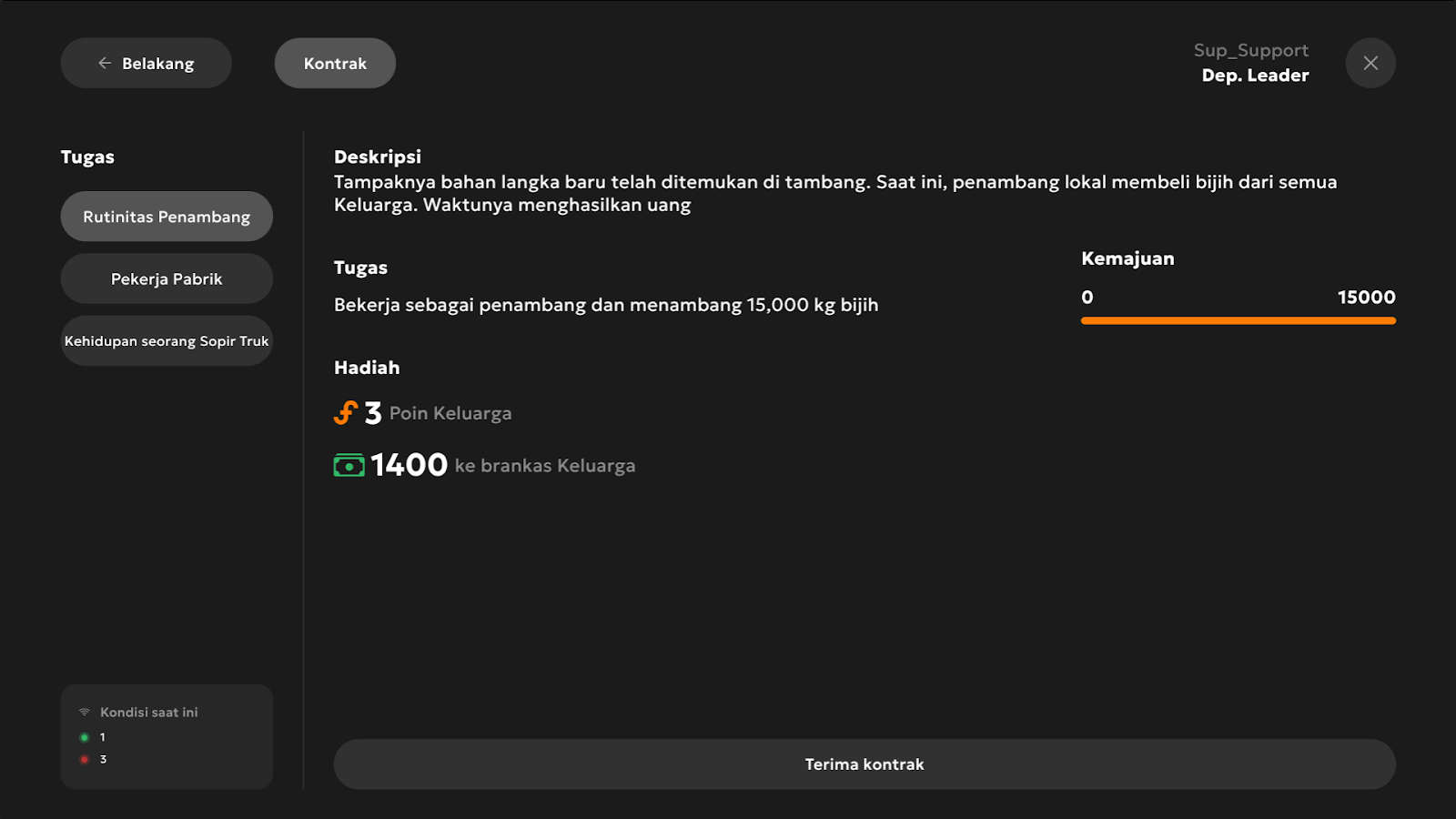Image resolution: width=1456 pixels, height=819 pixels.
Task: Click the wifi signal icon near Kondisi saat ini
Action: [85, 713]
